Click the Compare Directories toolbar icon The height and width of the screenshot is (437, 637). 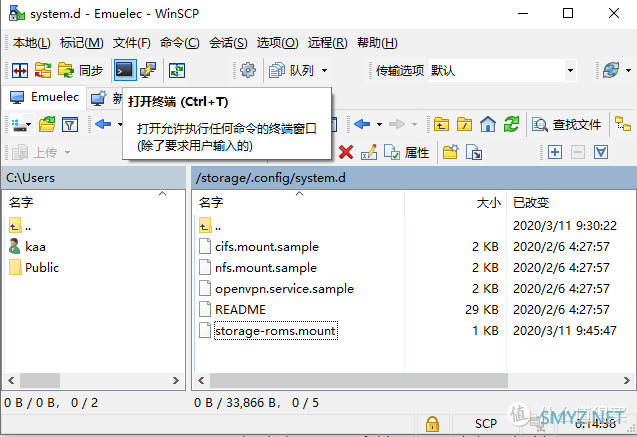click(x=20, y=71)
